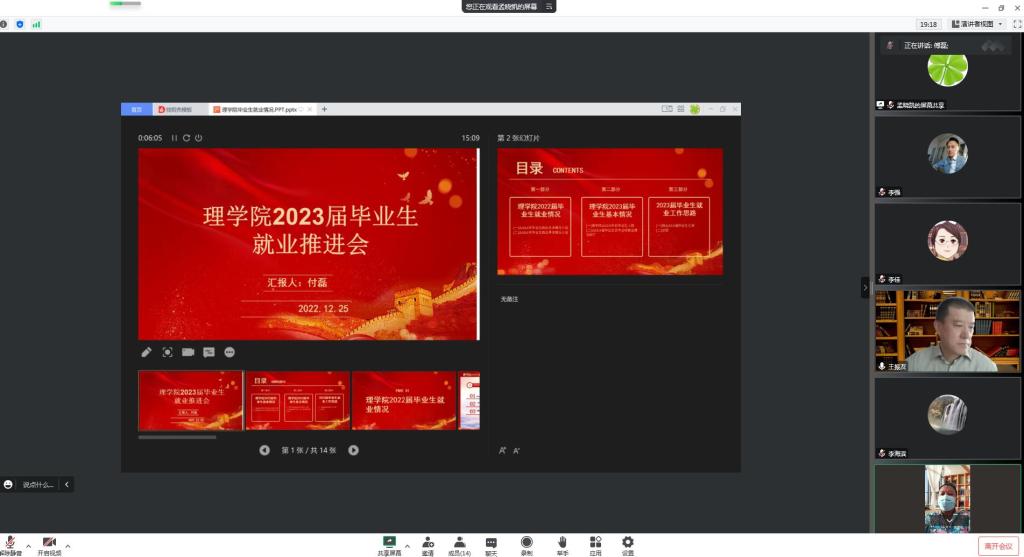The image size is (1024, 557).
Task: Pause the presentation timer
Action: [x=174, y=138]
